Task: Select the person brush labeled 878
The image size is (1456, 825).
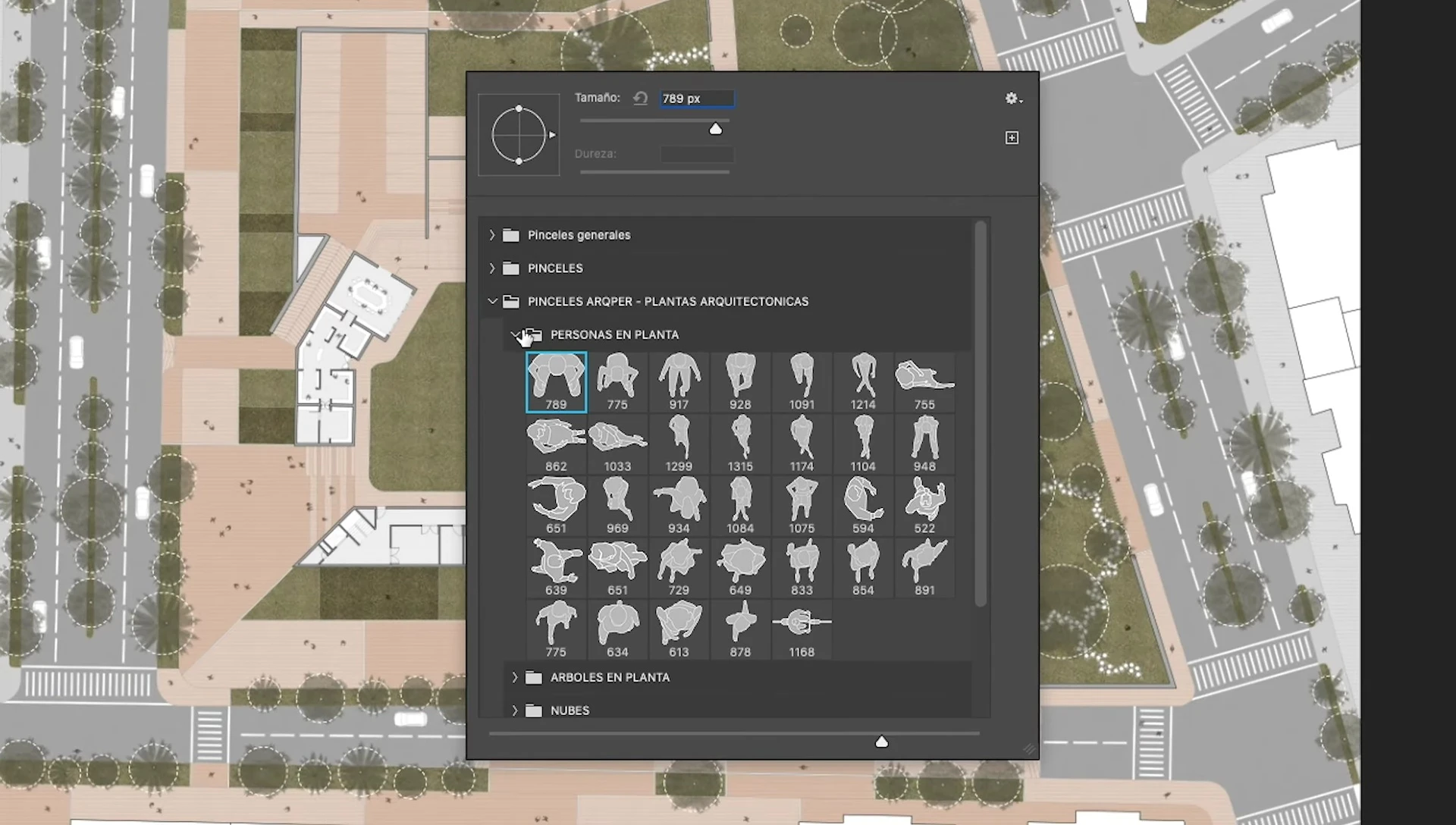Action: click(x=740, y=629)
